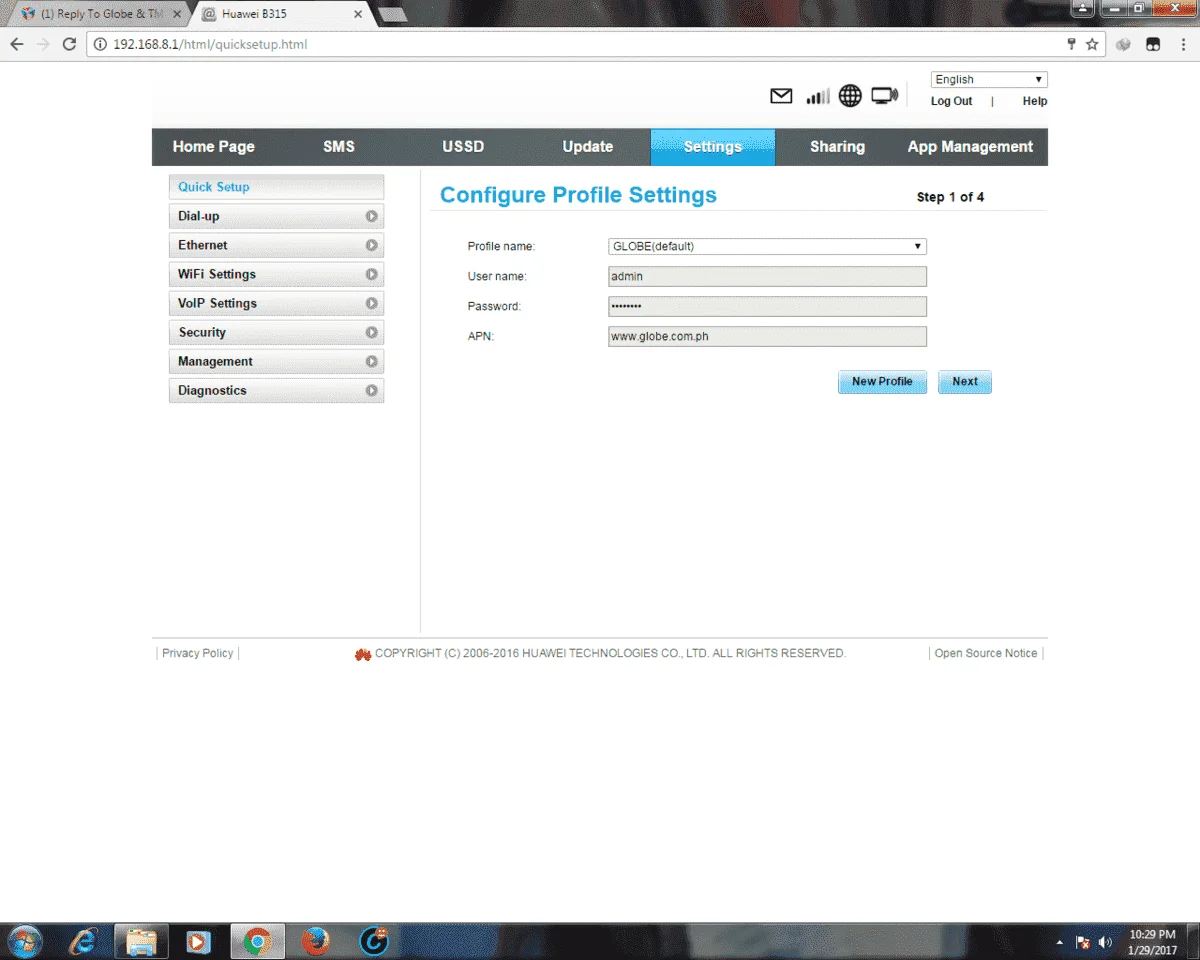
Task: Expand the Dial-up sidebar section
Action: tap(276, 216)
